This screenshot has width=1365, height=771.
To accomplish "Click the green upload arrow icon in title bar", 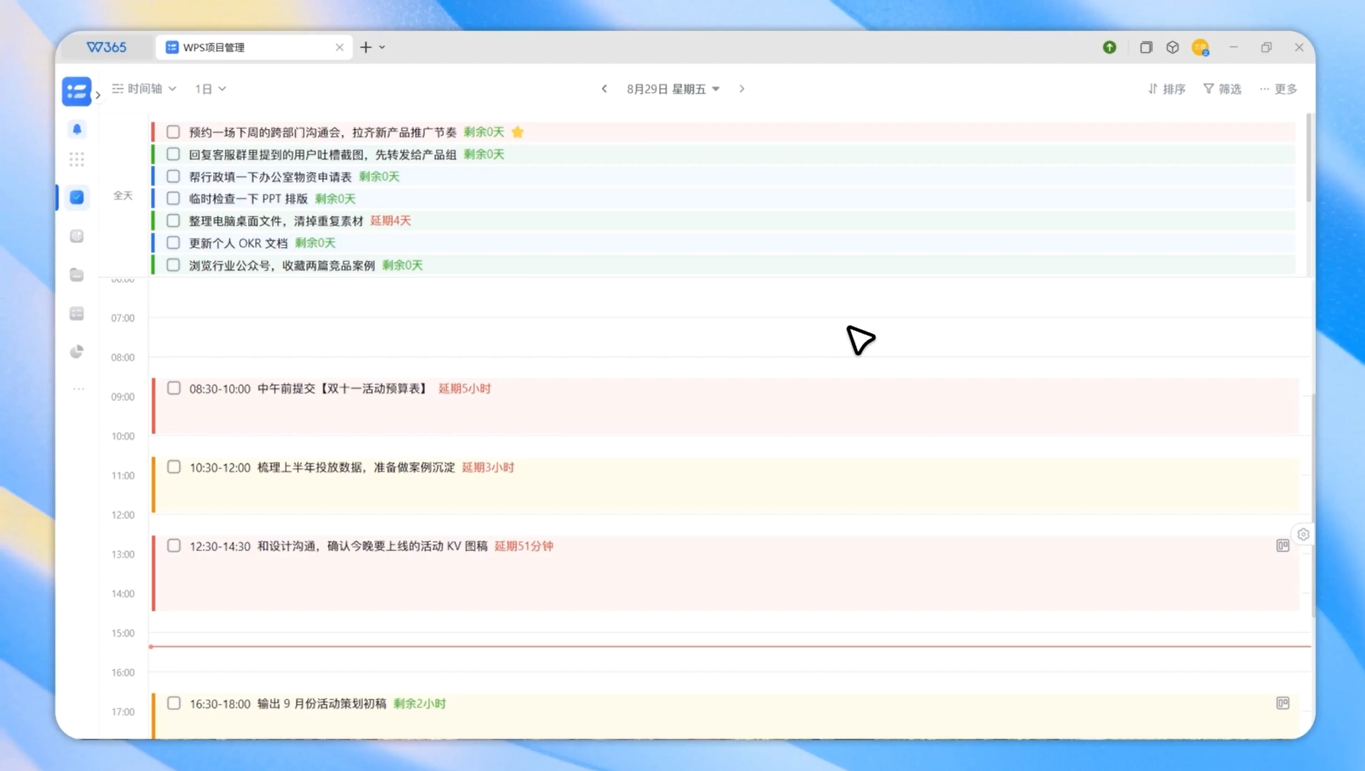I will (1109, 47).
